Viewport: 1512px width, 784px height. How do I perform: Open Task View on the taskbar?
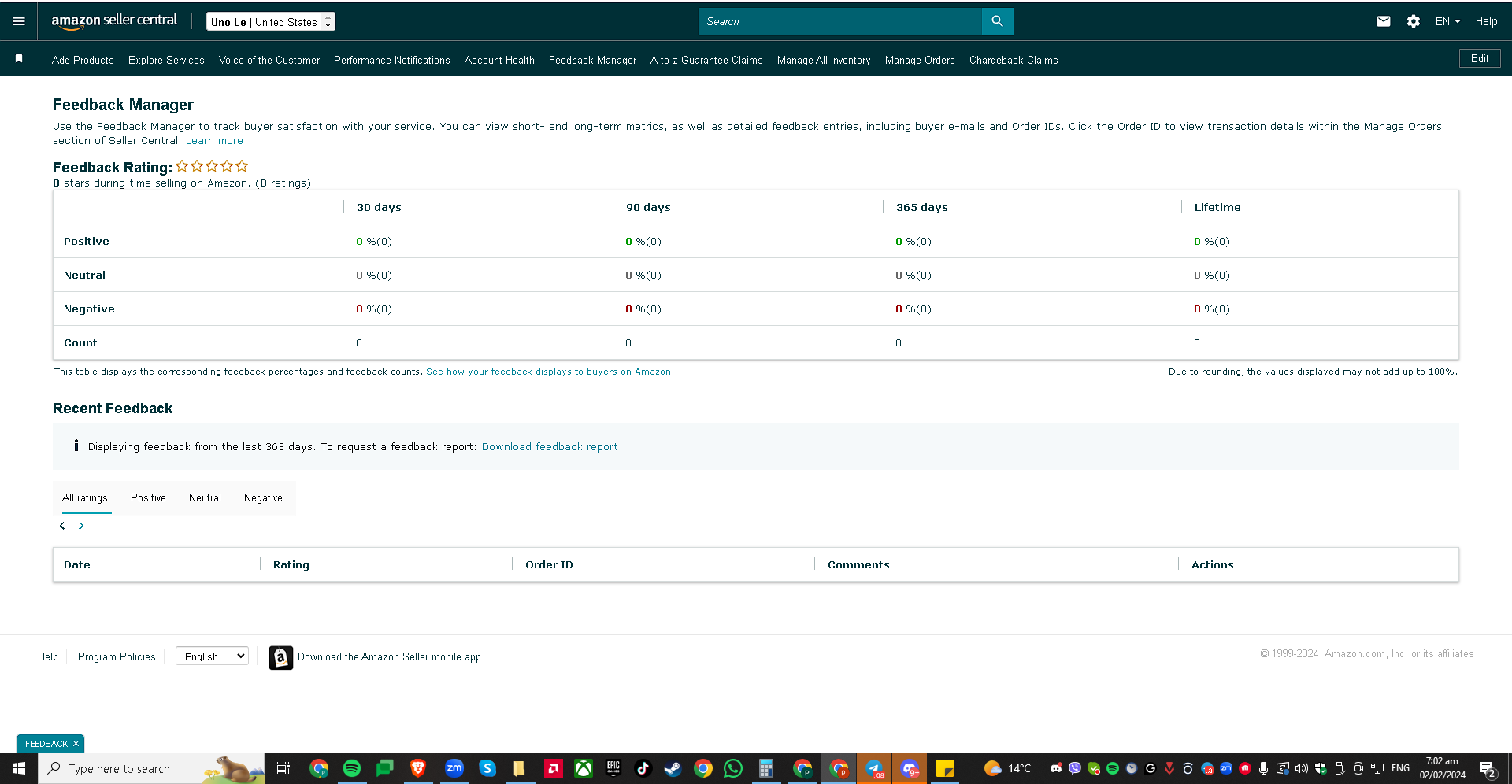[283, 768]
